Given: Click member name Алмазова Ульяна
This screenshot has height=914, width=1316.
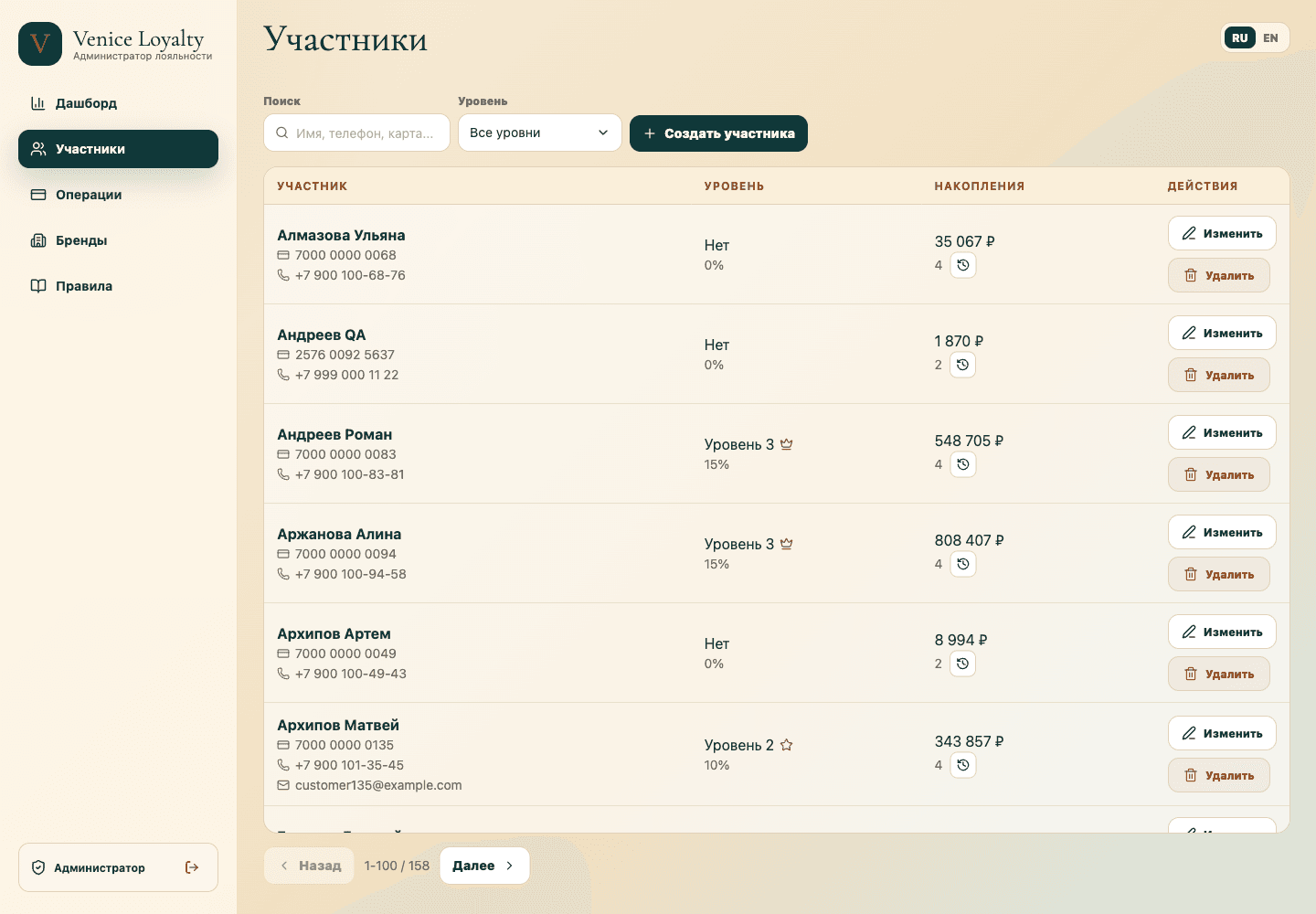Looking at the screenshot, I should tap(341, 235).
